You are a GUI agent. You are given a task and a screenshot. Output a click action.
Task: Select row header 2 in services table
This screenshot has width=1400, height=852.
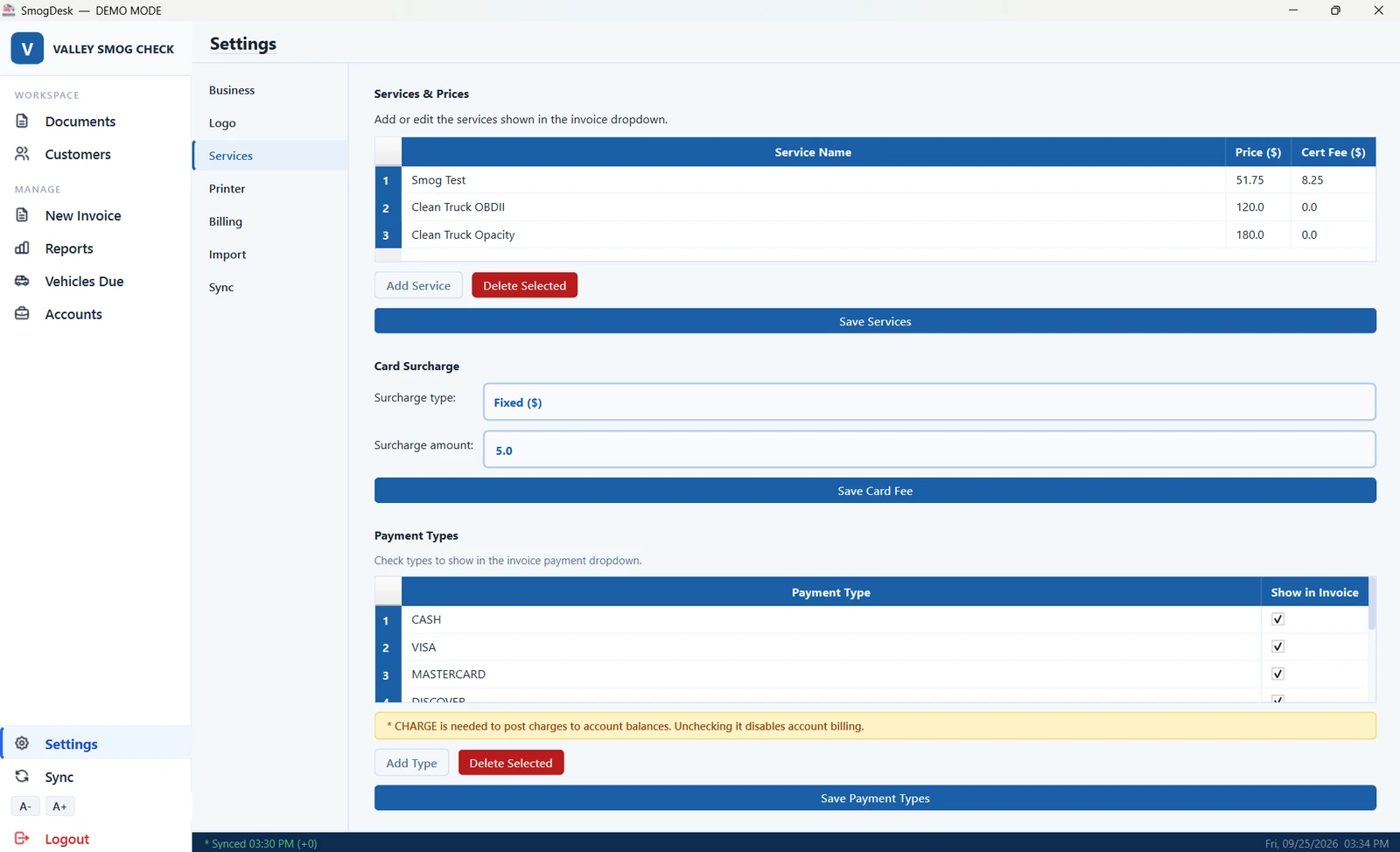click(386, 208)
